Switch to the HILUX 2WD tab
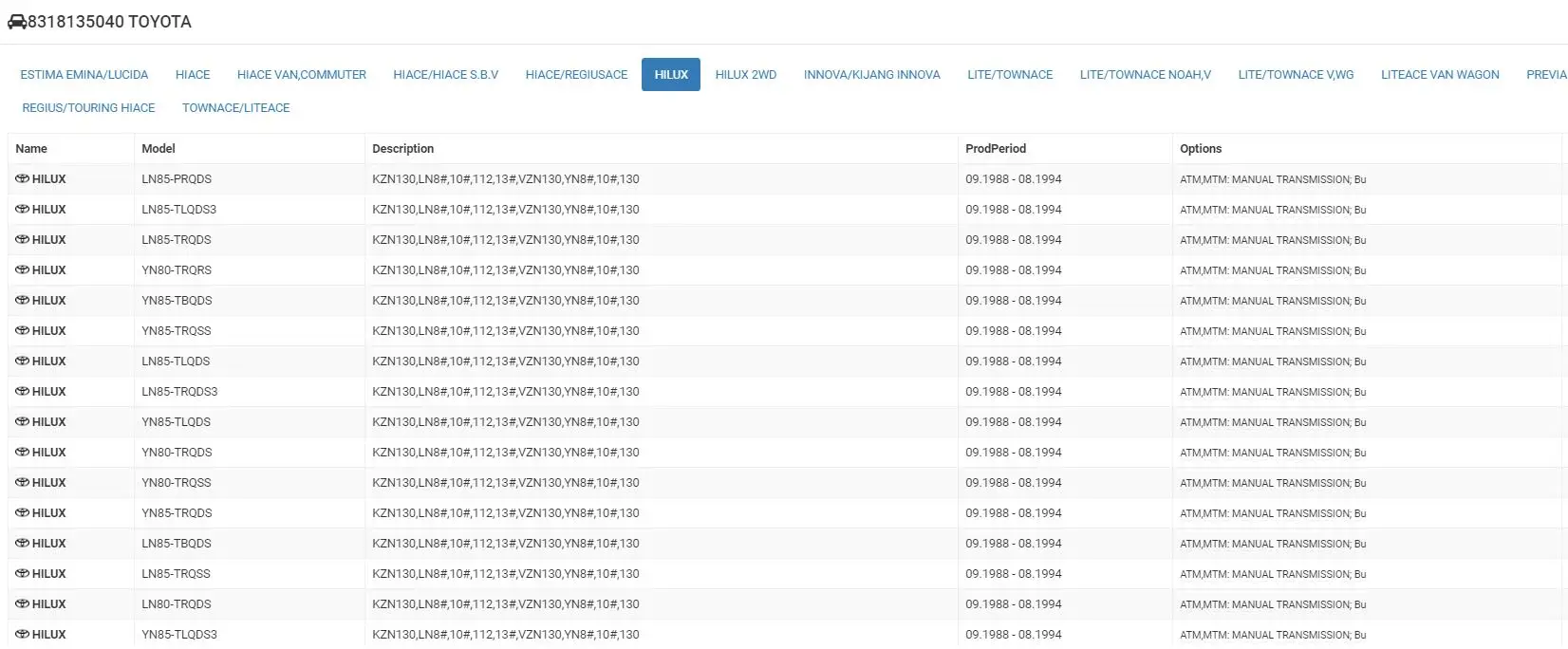The image size is (1568, 649). [746, 74]
